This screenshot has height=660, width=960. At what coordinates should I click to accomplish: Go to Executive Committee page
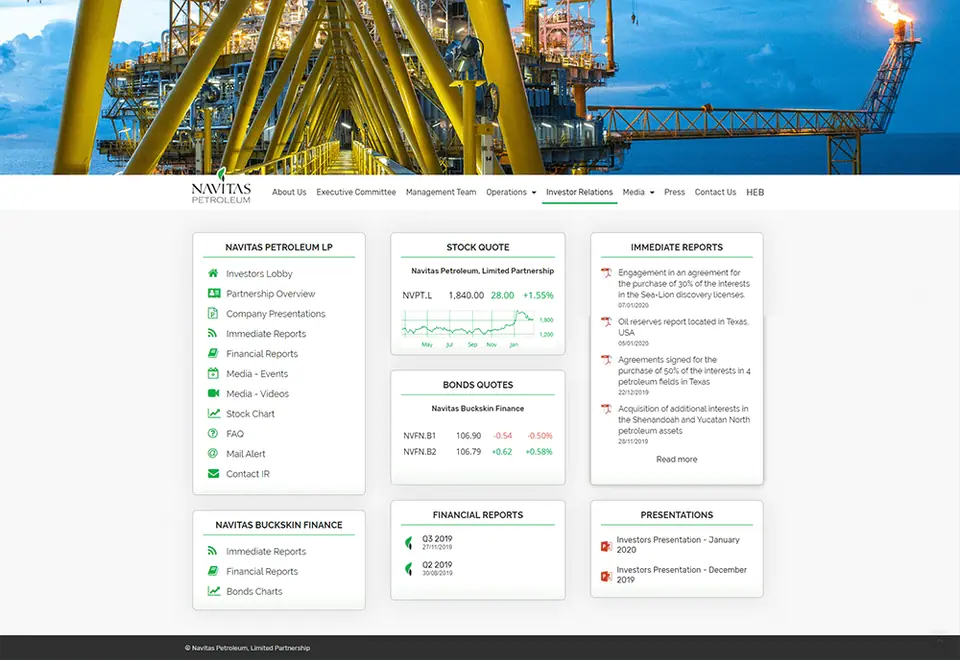(x=356, y=192)
